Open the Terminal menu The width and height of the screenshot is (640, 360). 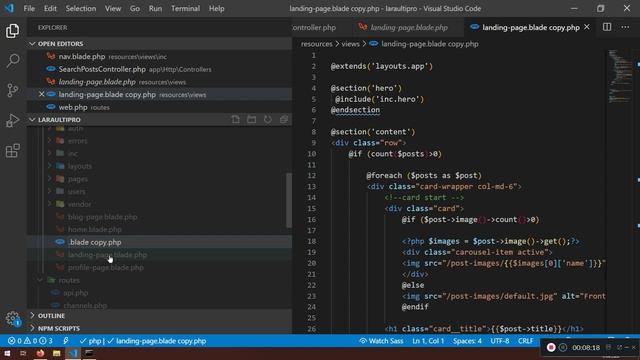coord(185,8)
